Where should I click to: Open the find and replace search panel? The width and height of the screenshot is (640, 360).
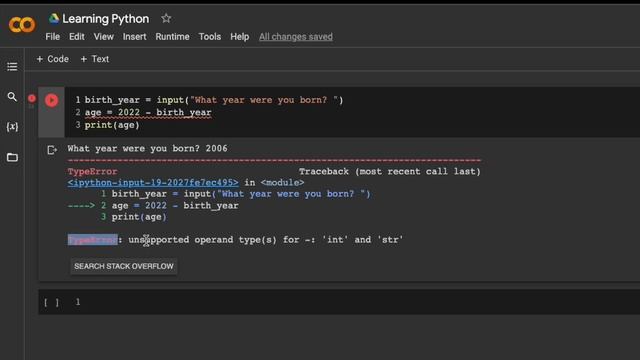point(12,97)
